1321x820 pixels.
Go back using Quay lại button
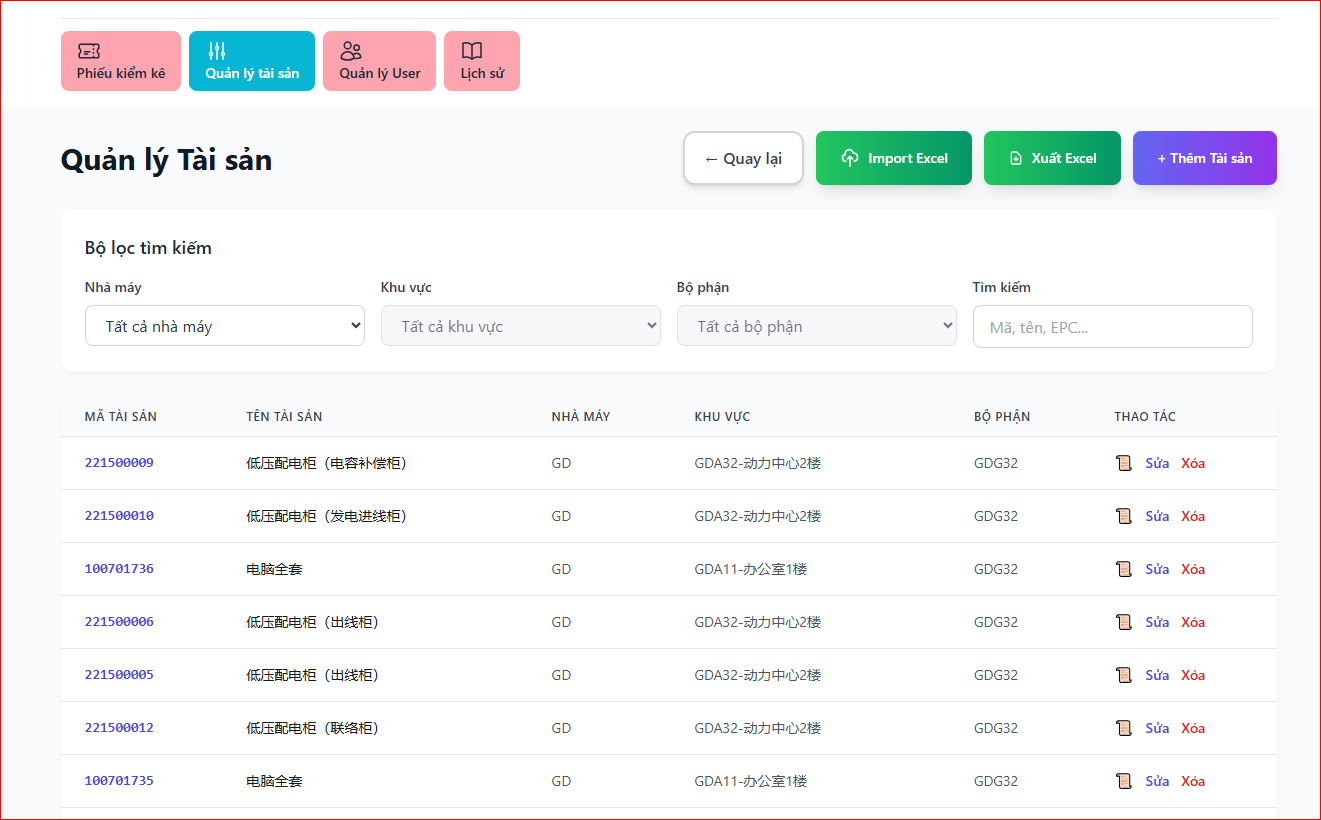point(743,158)
